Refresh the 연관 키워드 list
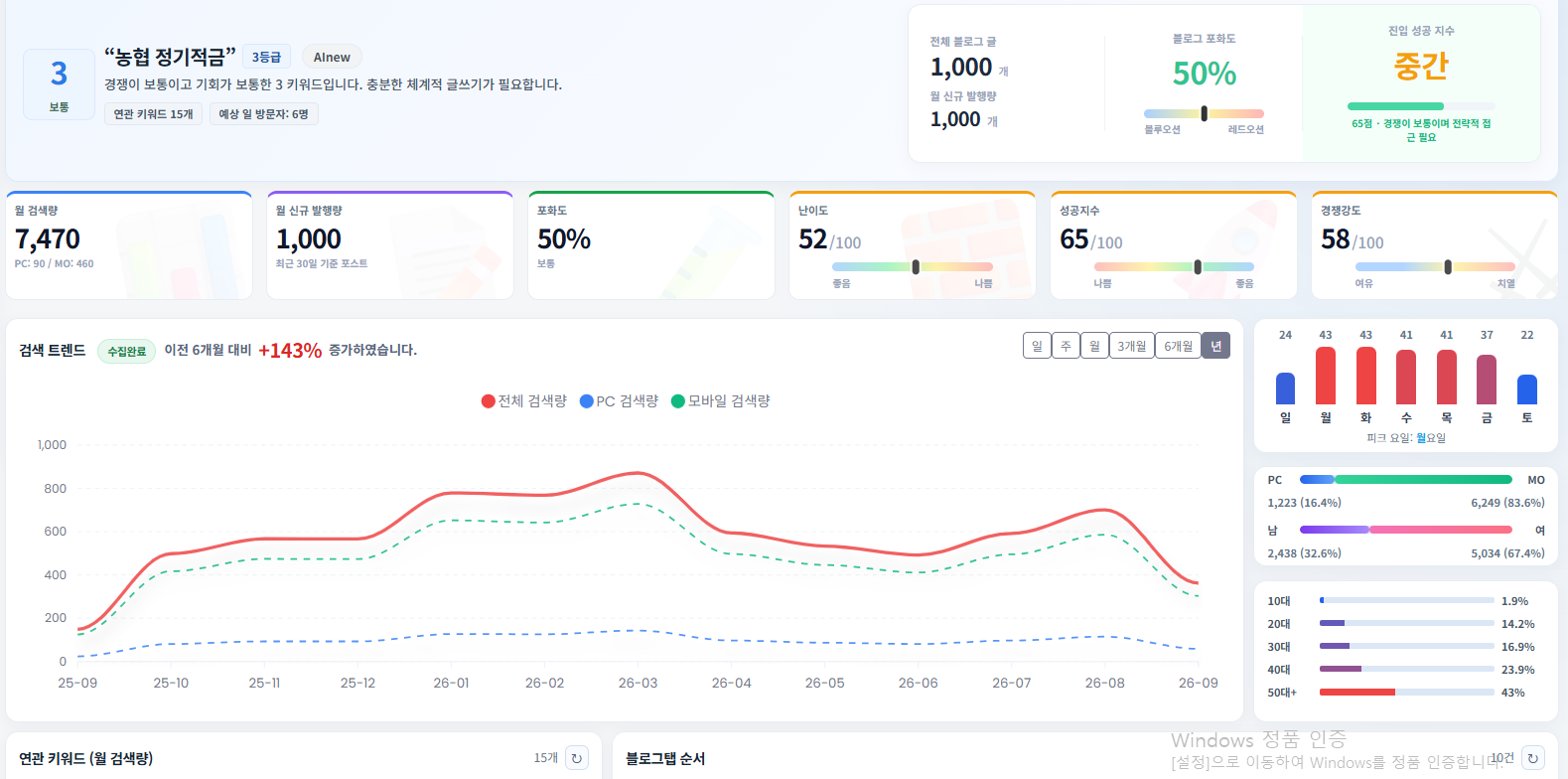Screen dimensions: 1568x779 tap(577, 758)
